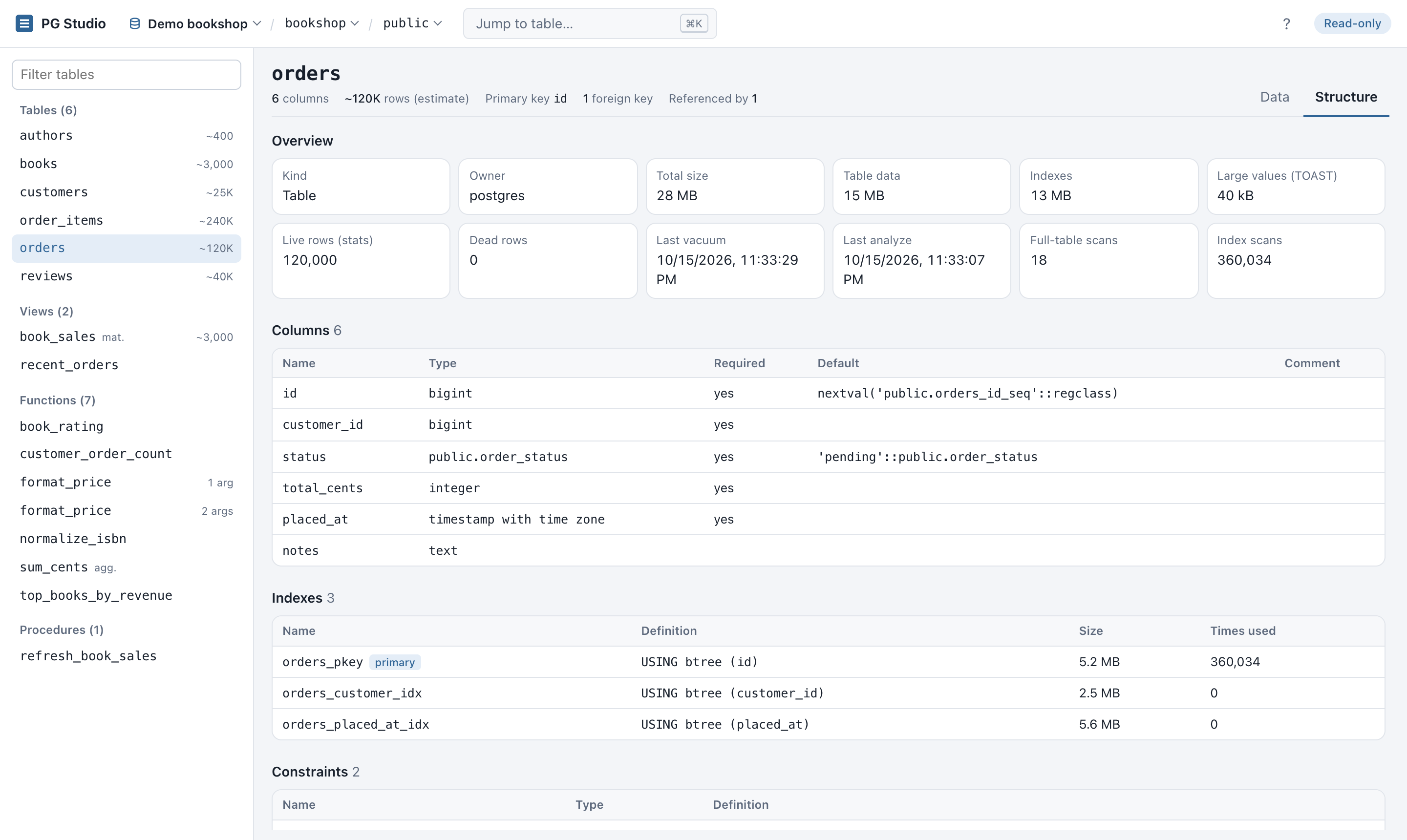Click the database icon beside Demo bookshop
The height and width of the screenshot is (840, 1407).
134,23
